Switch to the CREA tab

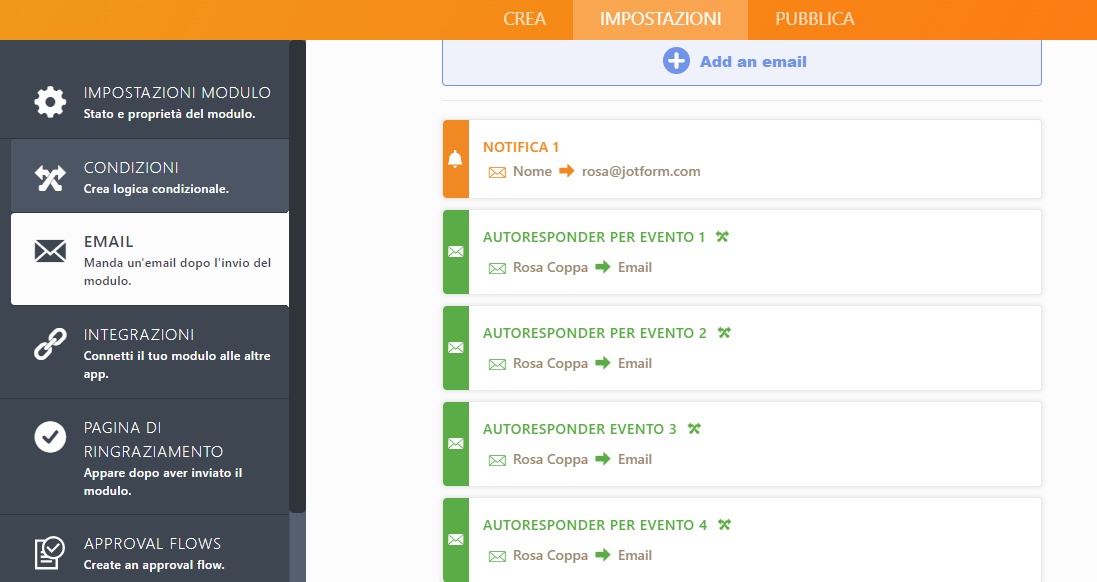524,19
